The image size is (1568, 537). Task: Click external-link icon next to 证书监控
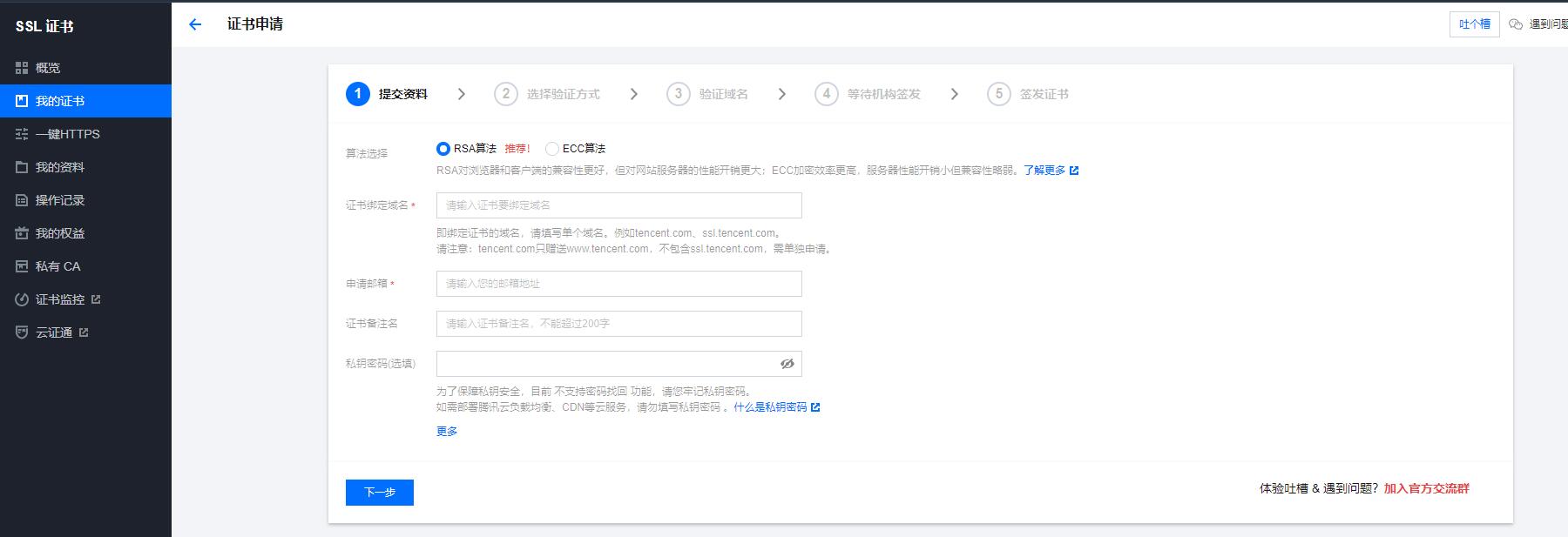click(x=96, y=299)
